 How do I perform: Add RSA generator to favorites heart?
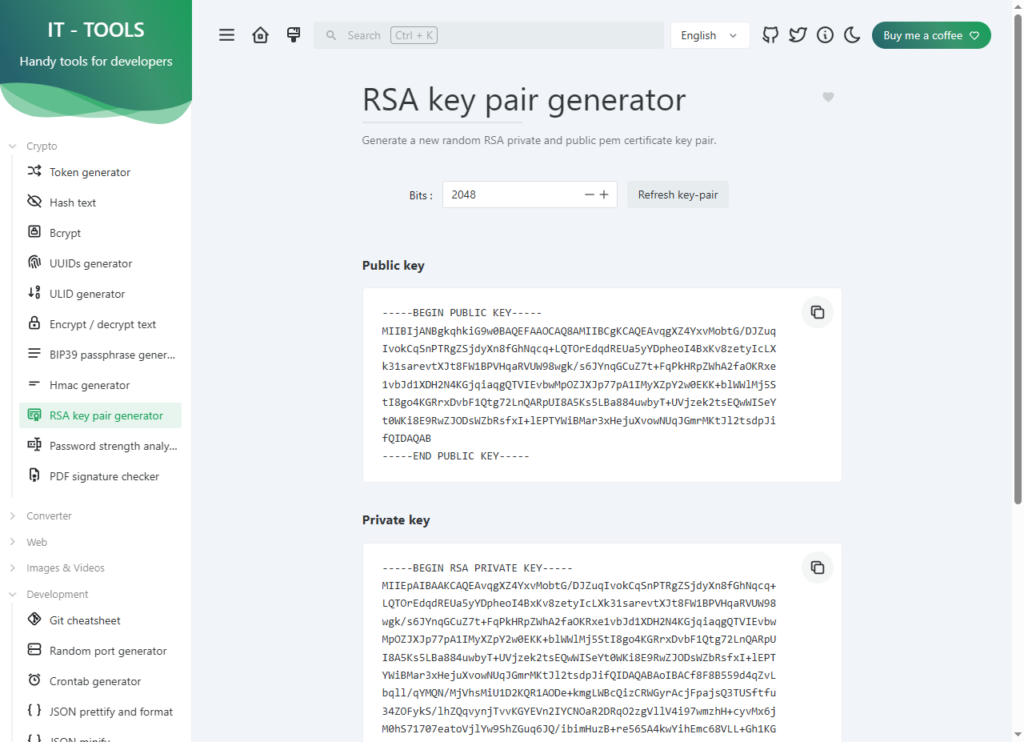(828, 97)
